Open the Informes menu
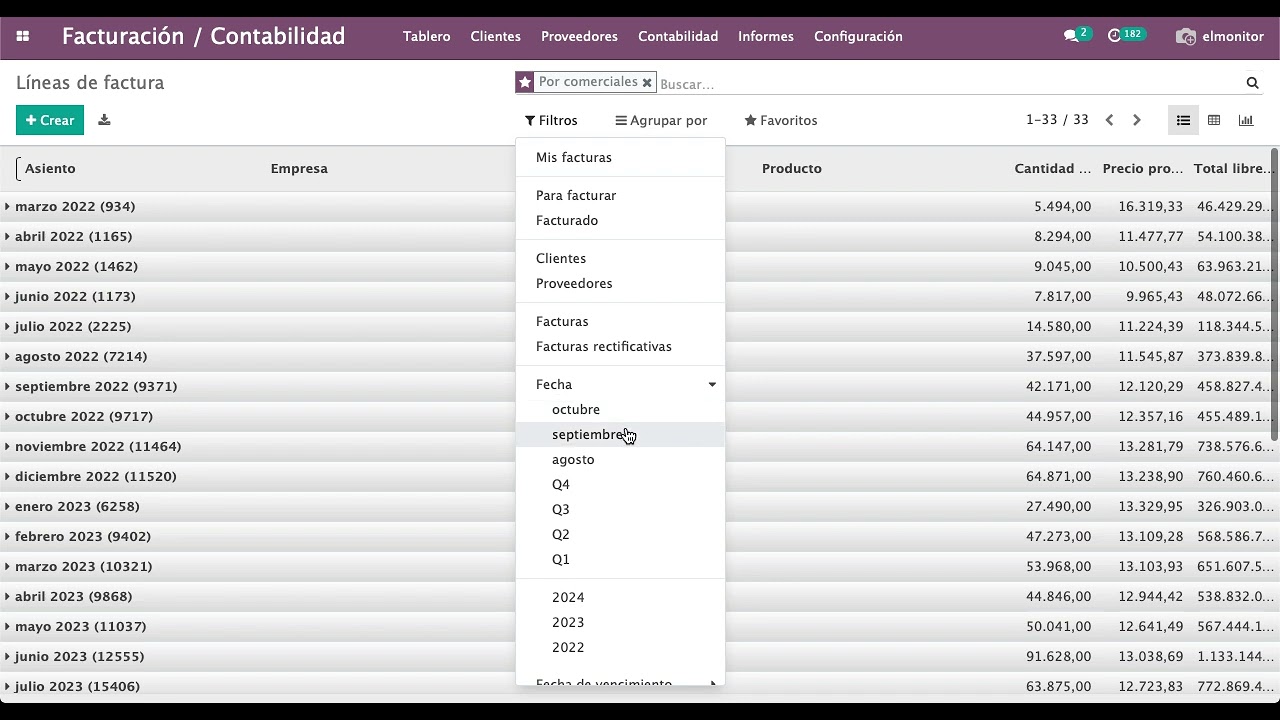 [766, 36]
